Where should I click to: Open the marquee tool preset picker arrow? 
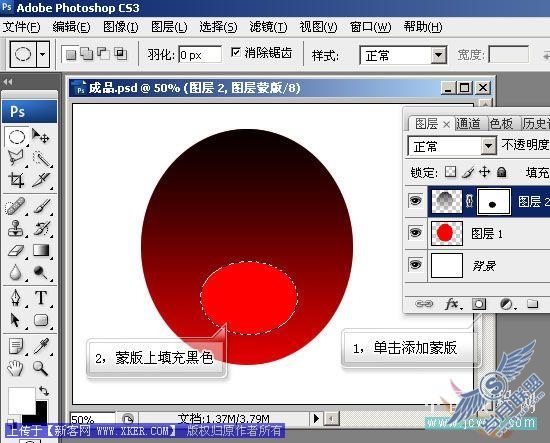(42, 54)
